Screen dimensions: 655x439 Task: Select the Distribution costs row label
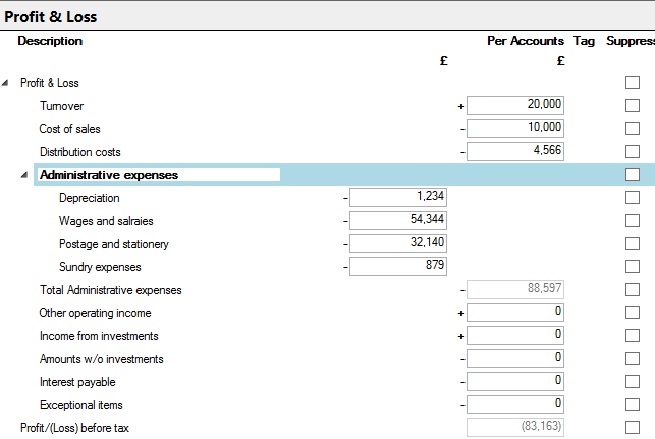coord(80,152)
